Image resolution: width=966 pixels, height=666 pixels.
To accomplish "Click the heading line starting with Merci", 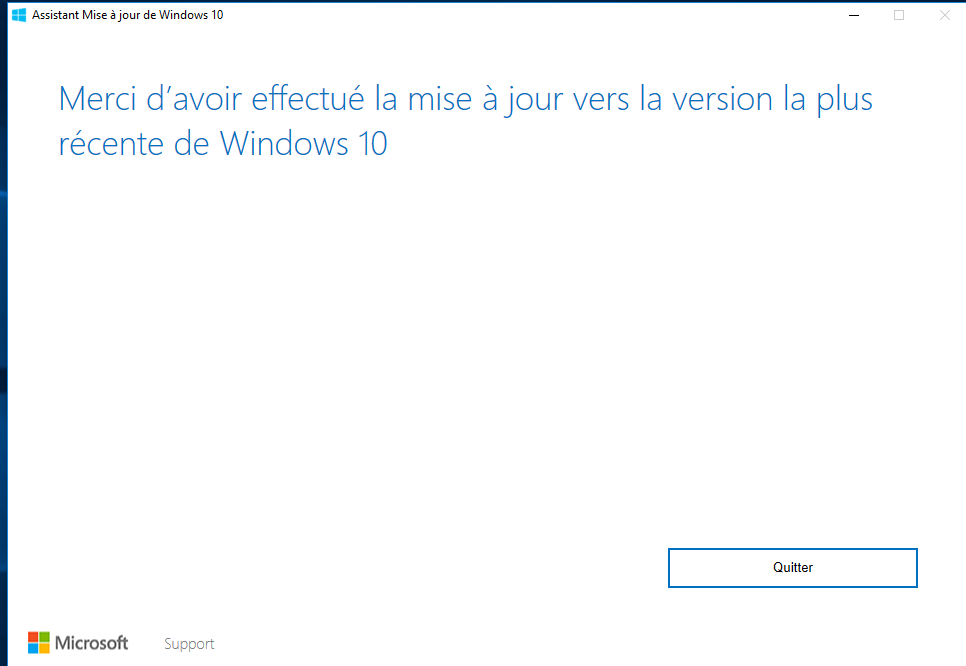I will 466,100.
